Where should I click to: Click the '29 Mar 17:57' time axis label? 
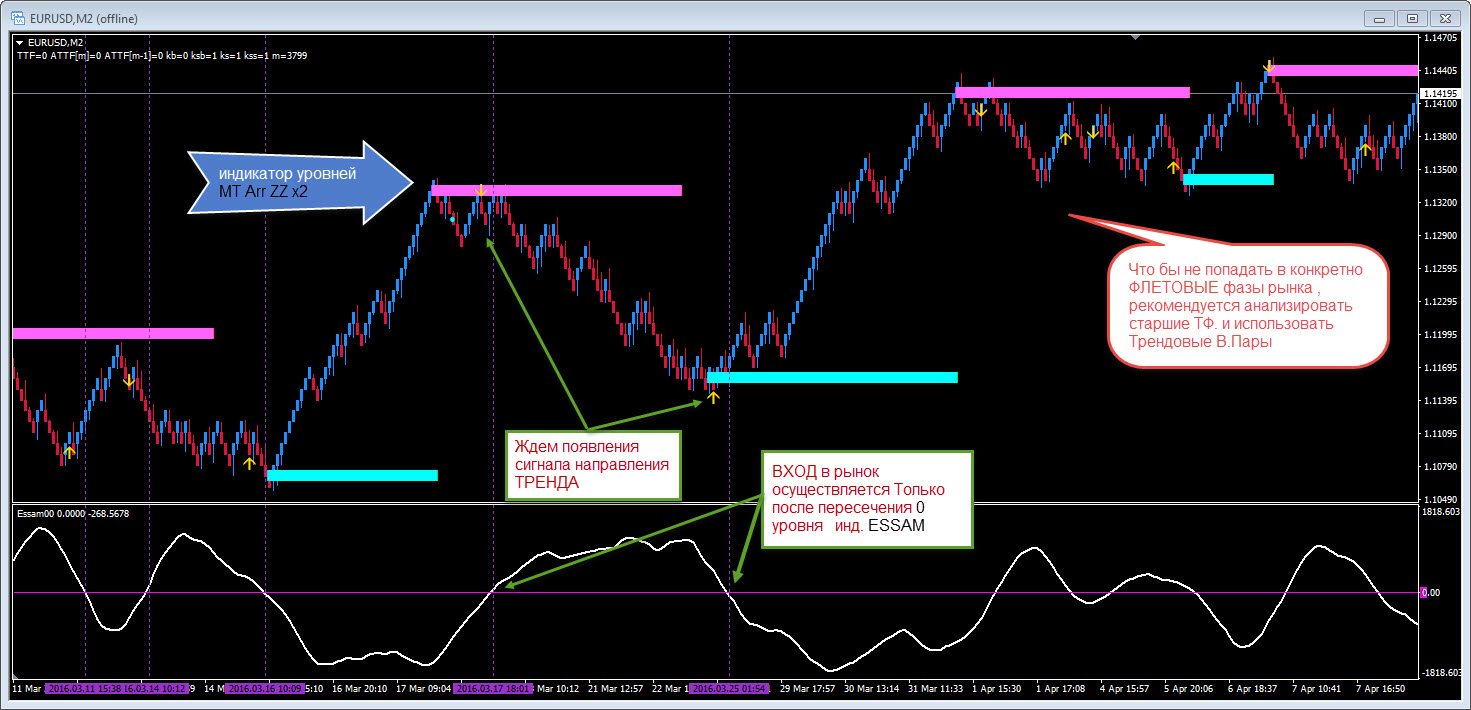point(807,689)
